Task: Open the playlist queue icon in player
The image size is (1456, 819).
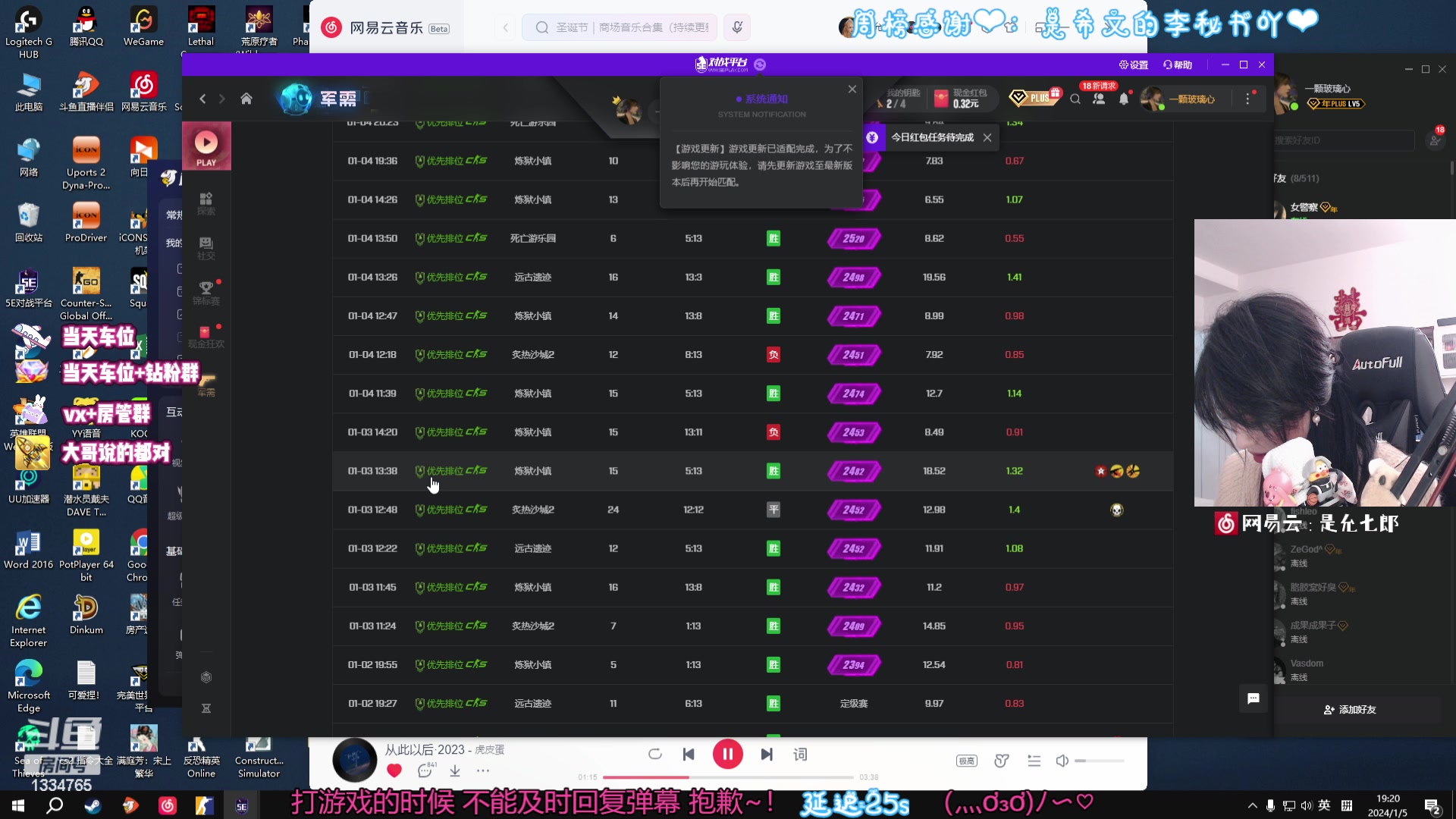Action: click(1034, 761)
